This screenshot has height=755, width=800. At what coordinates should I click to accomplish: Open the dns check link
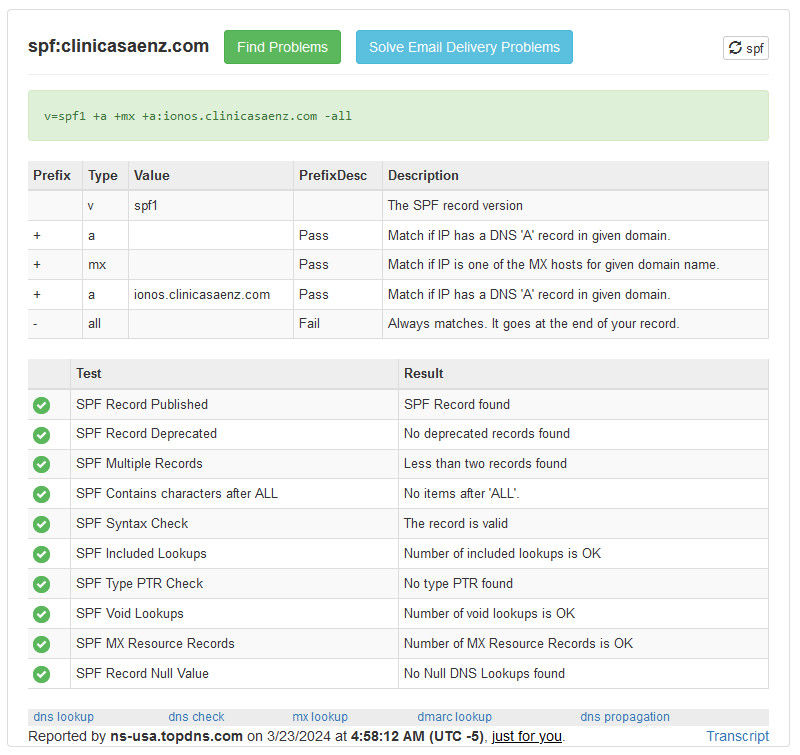point(196,717)
